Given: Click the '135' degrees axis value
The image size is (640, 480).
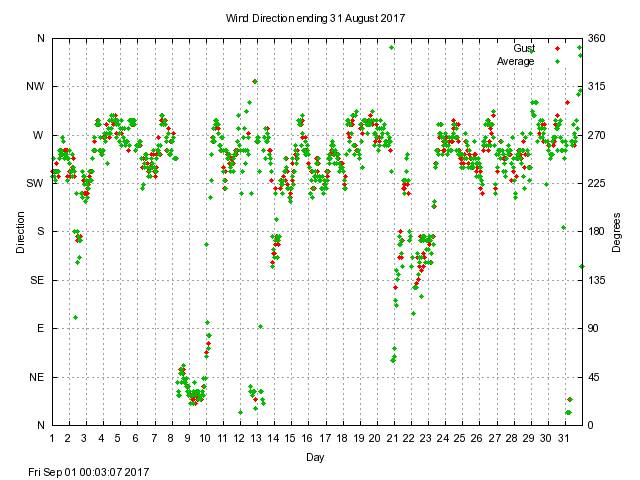Looking at the screenshot, I should (596, 280).
